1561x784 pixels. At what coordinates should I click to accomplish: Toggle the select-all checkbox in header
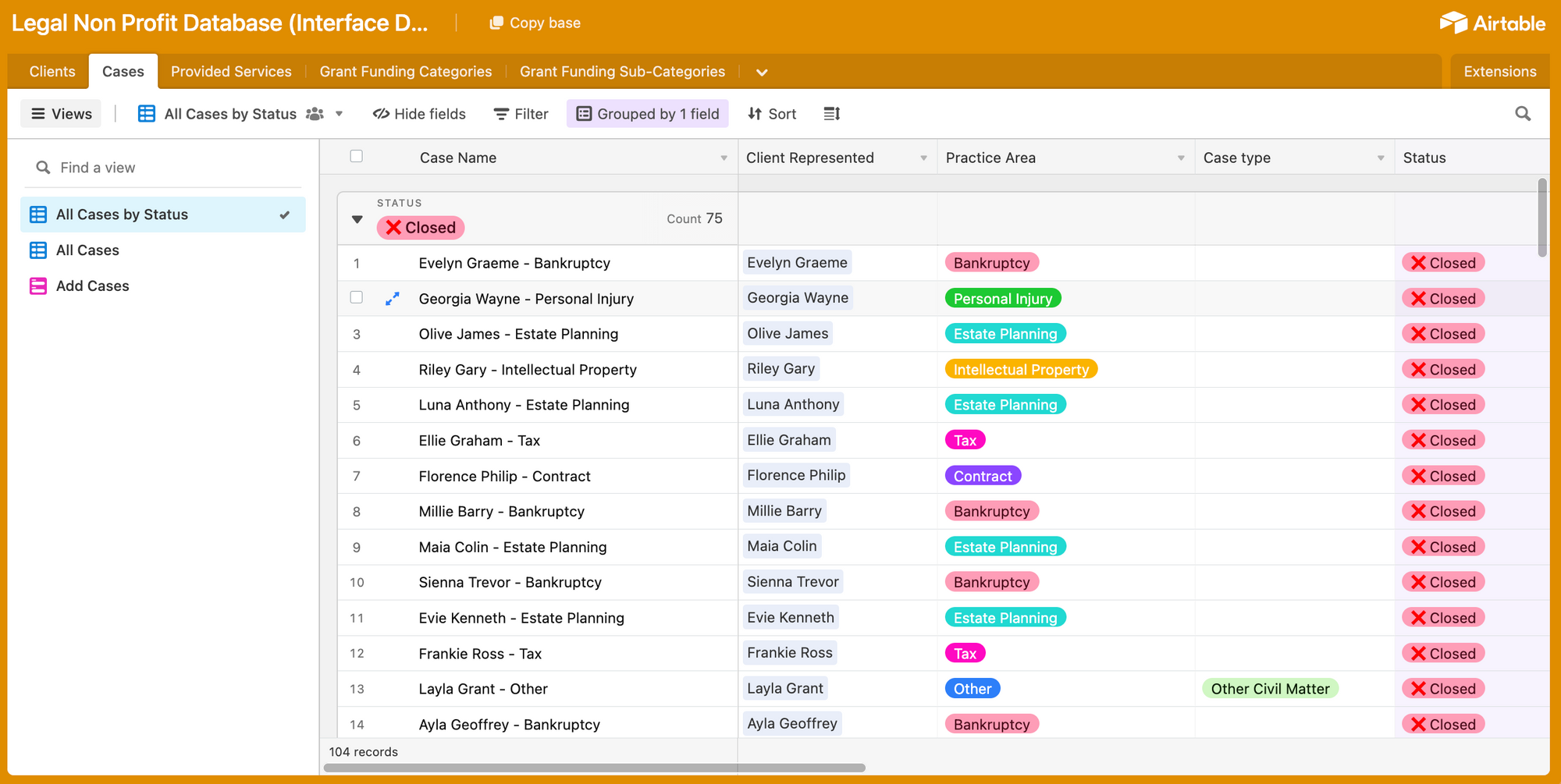[x=357, y=157]
